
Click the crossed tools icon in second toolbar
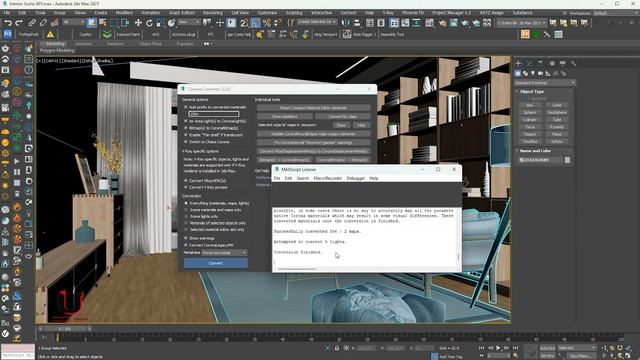click(x=547, y=34)
